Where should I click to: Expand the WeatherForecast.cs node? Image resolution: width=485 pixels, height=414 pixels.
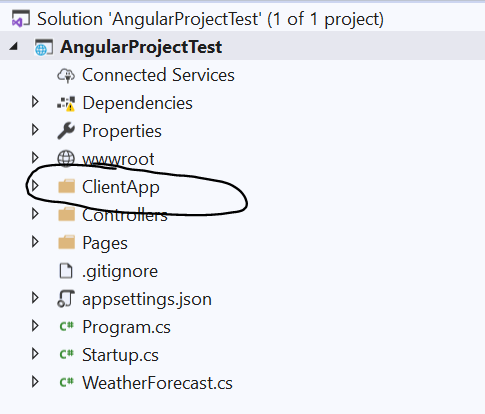click(35, 382)
